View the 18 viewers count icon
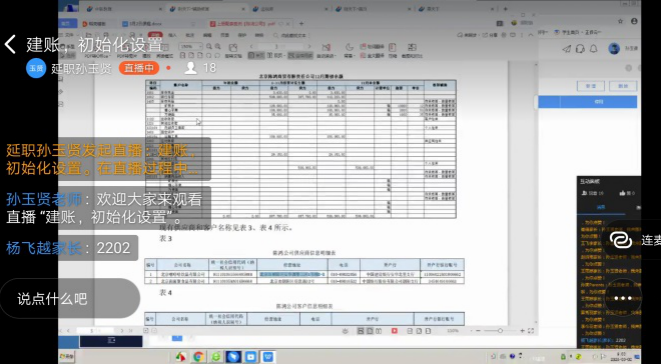Screen dimensions: 661x364 (x=191, y=68)
